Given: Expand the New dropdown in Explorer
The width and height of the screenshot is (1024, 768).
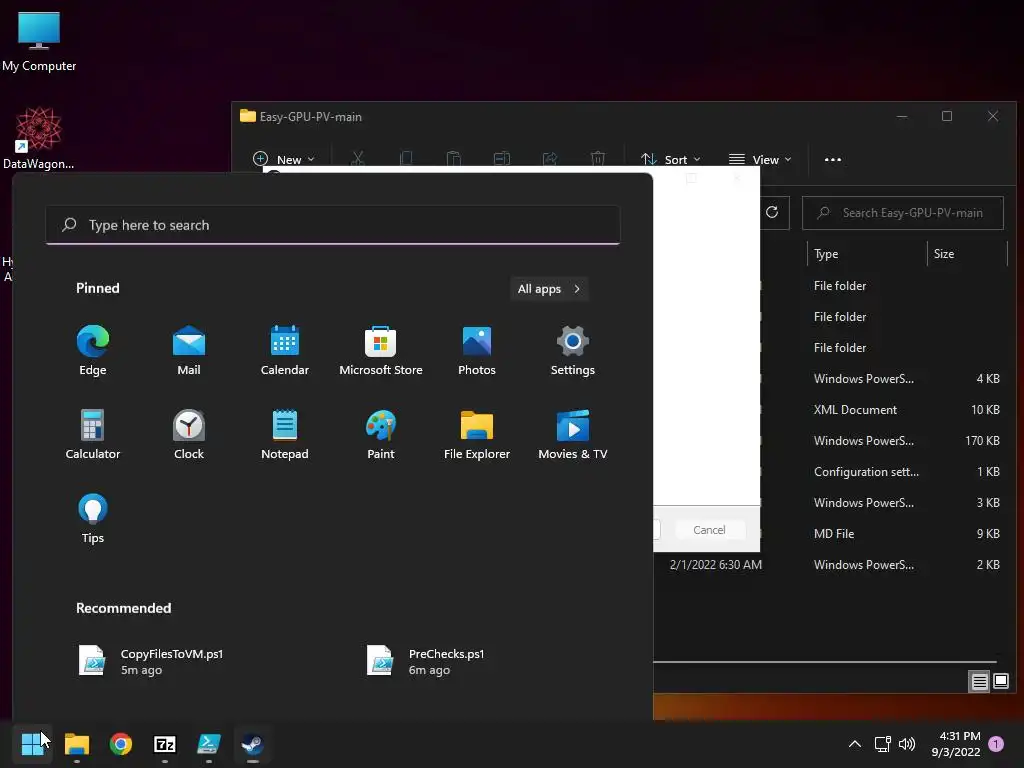Looking at the screenshot, I should [283, 159].
